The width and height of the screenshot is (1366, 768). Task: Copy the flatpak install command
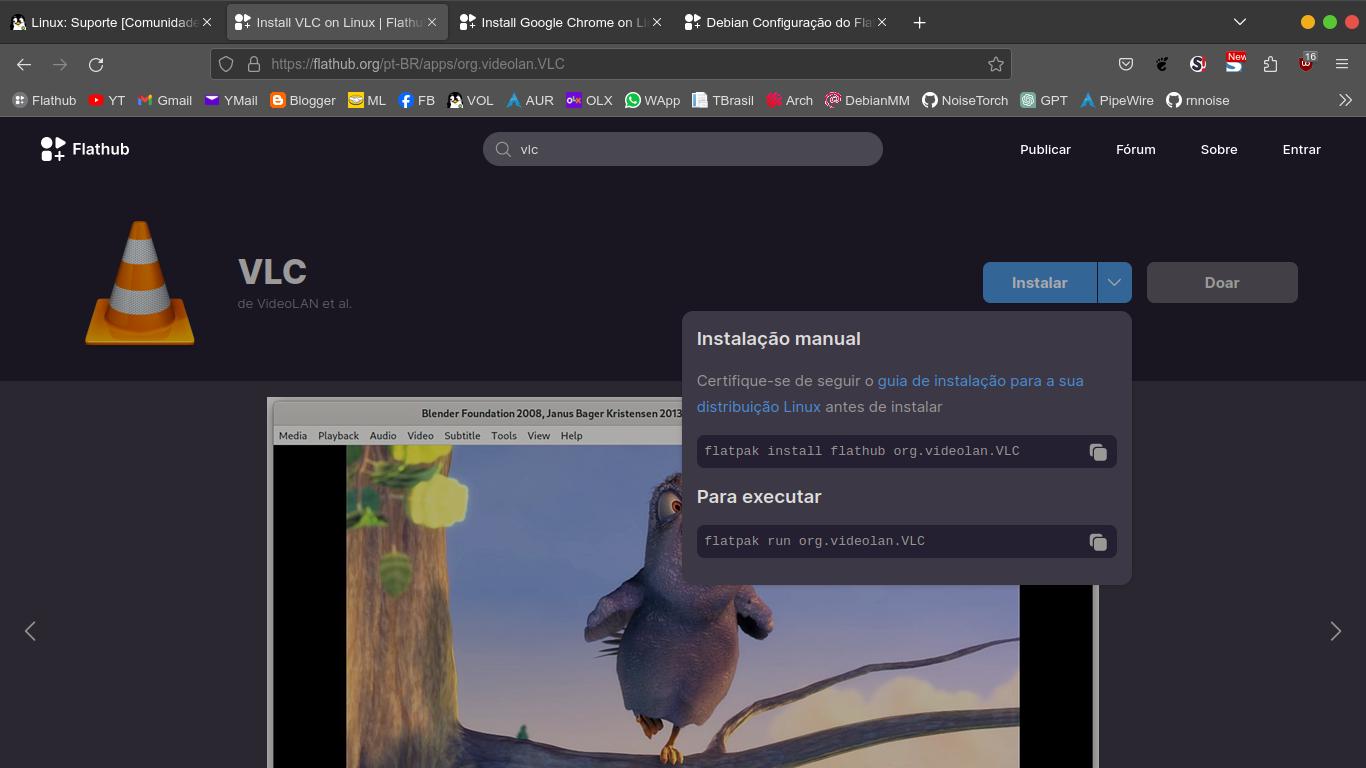click(x=1098, y=452)
